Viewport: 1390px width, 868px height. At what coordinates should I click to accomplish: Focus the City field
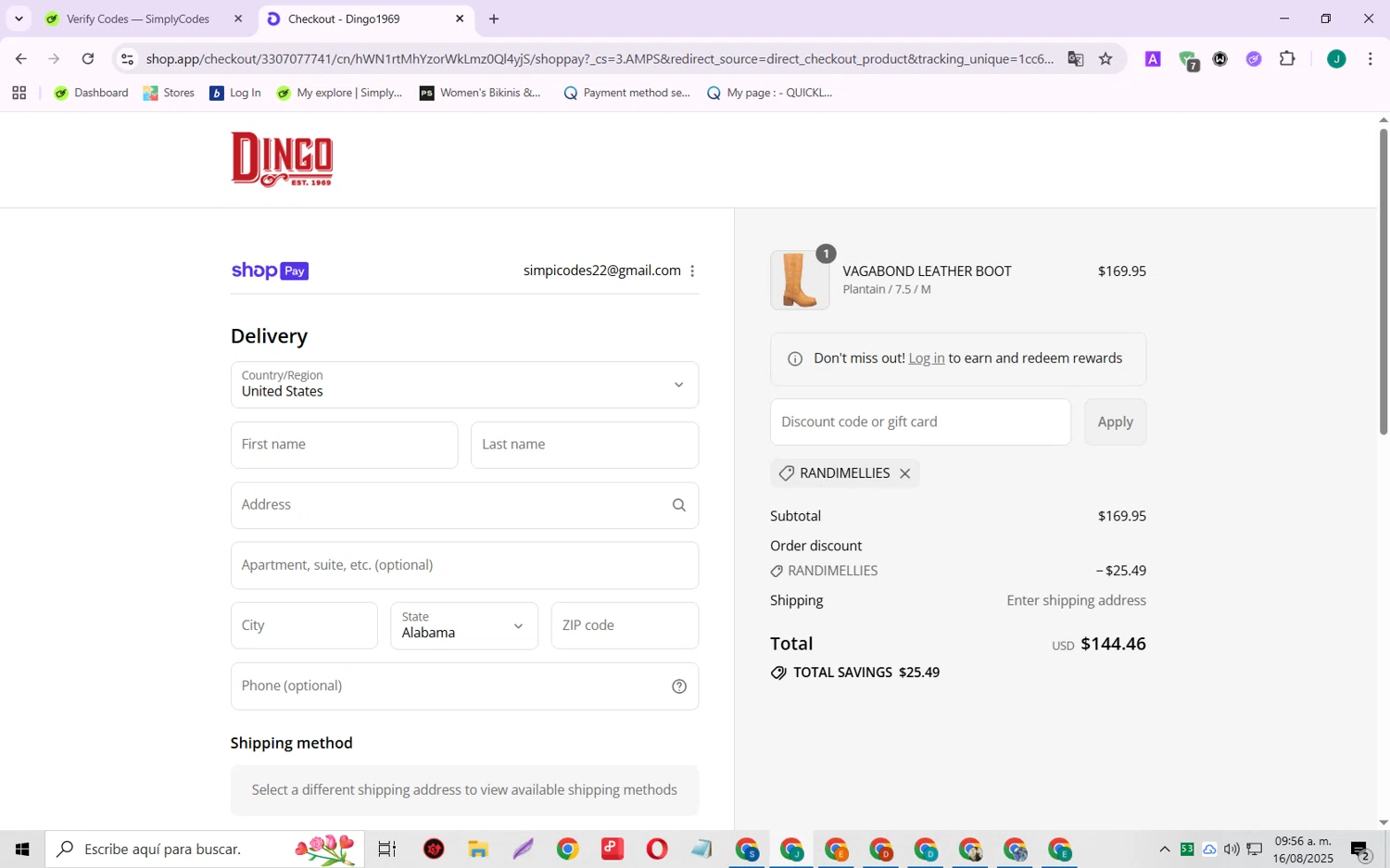(x=304, y=626)
